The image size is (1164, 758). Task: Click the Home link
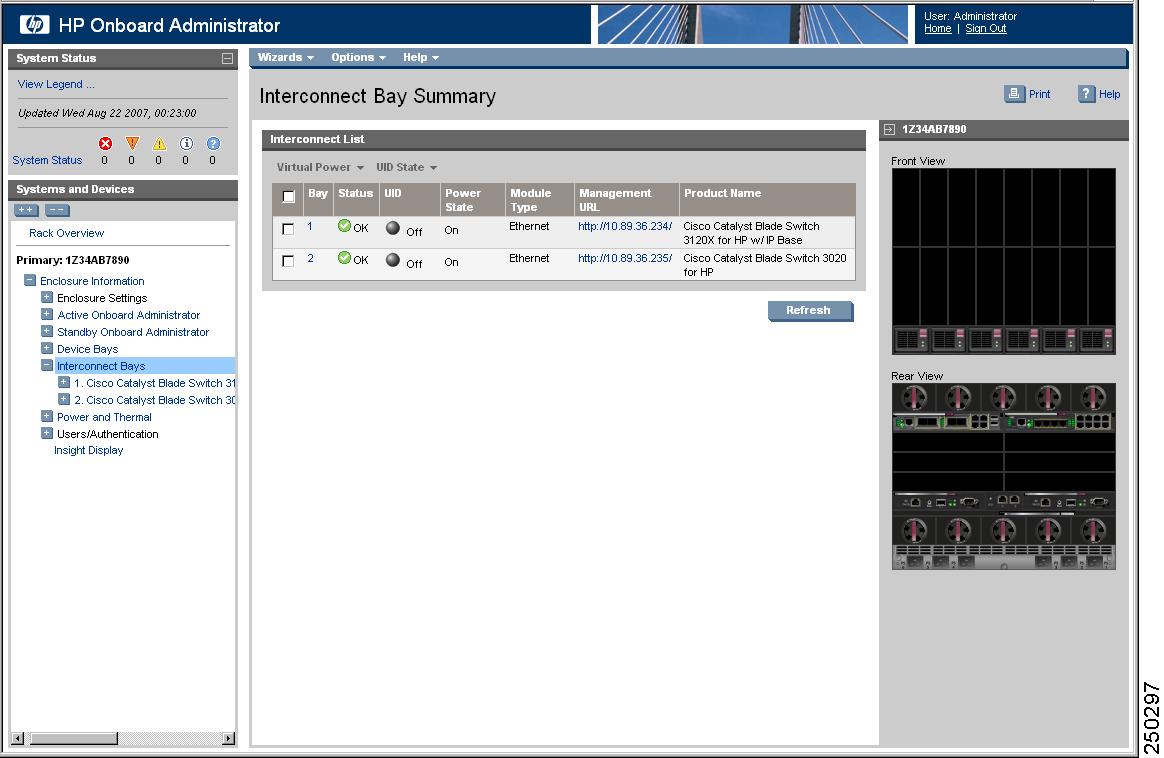[938, 28]
